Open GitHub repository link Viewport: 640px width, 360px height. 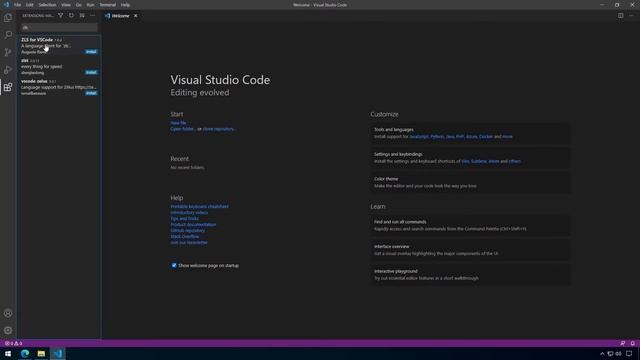click(x=188, y=231)
